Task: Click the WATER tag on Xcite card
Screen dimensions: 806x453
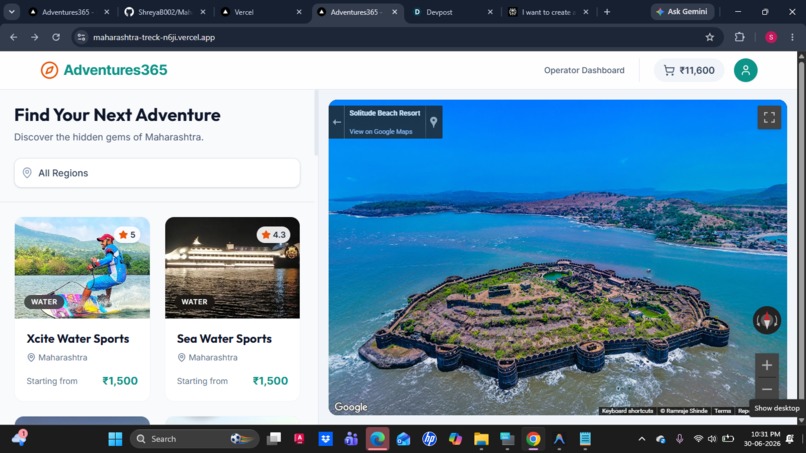Action: 44,302
